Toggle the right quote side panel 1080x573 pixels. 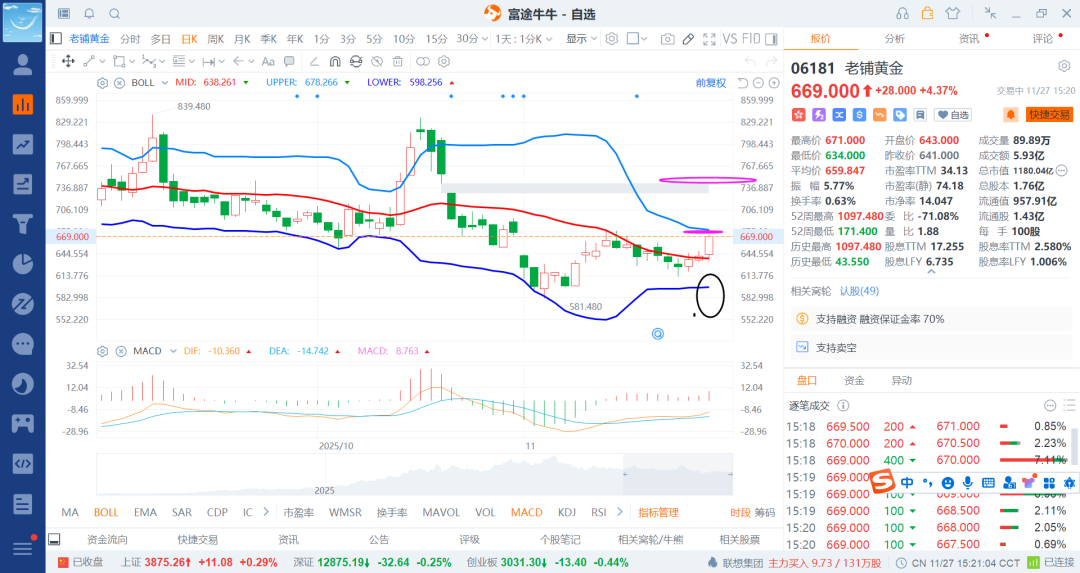coord(771,39)
